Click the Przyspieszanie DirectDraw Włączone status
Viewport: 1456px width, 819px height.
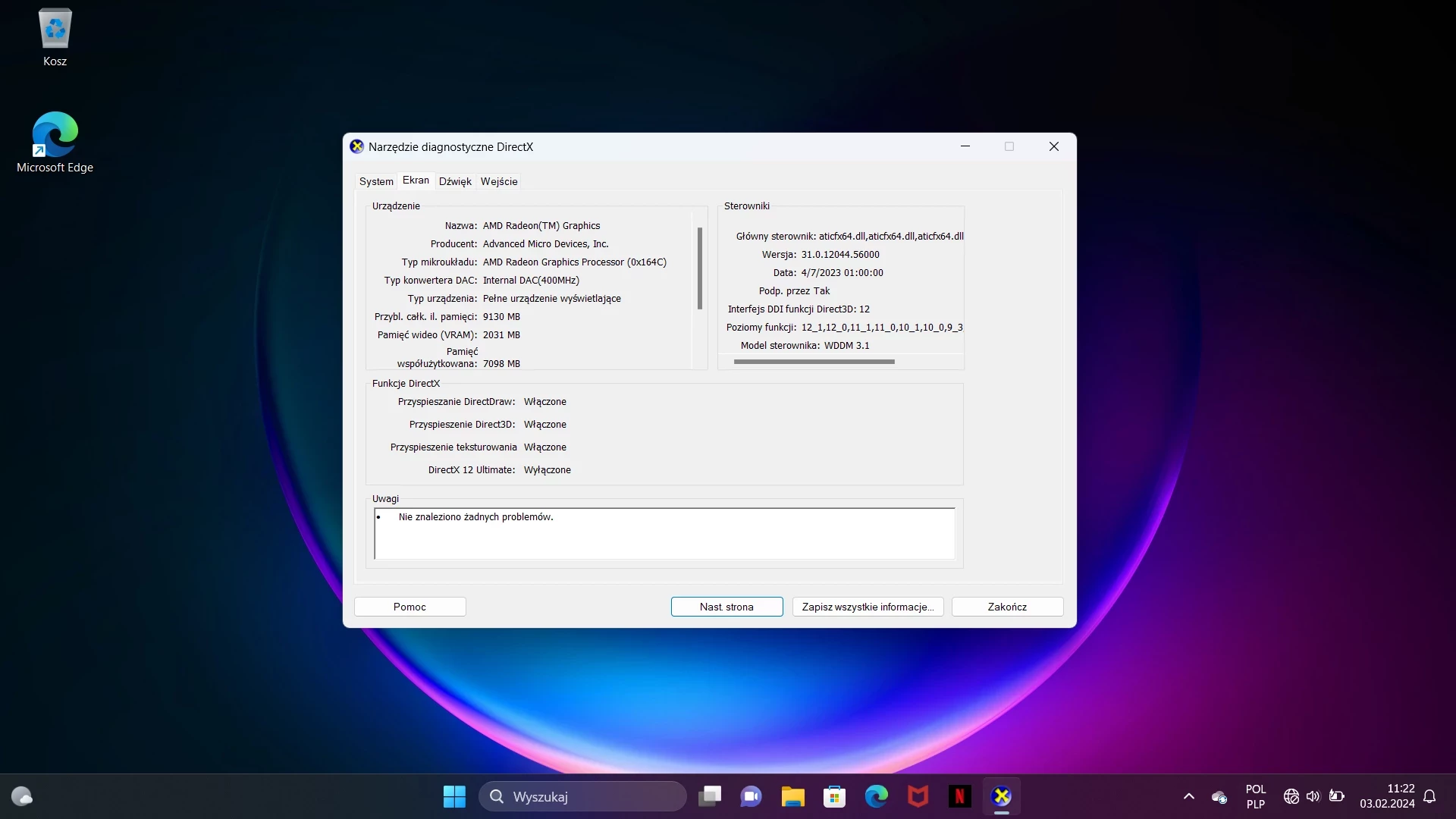click(545, 402)
